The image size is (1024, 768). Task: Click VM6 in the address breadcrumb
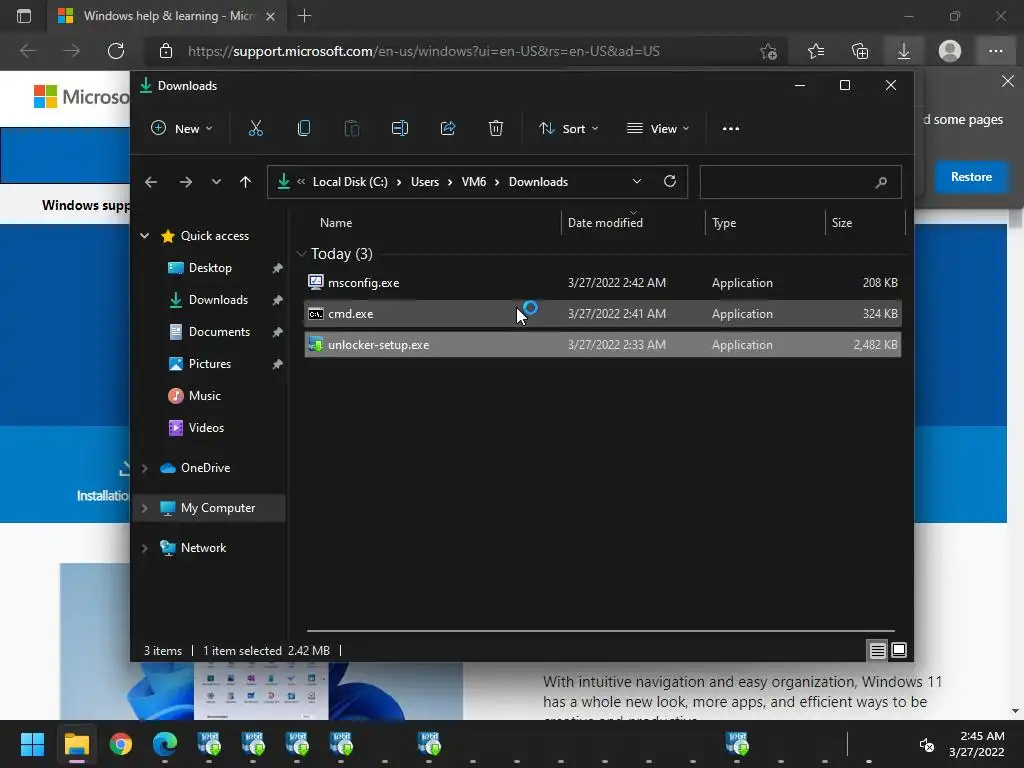473,182
